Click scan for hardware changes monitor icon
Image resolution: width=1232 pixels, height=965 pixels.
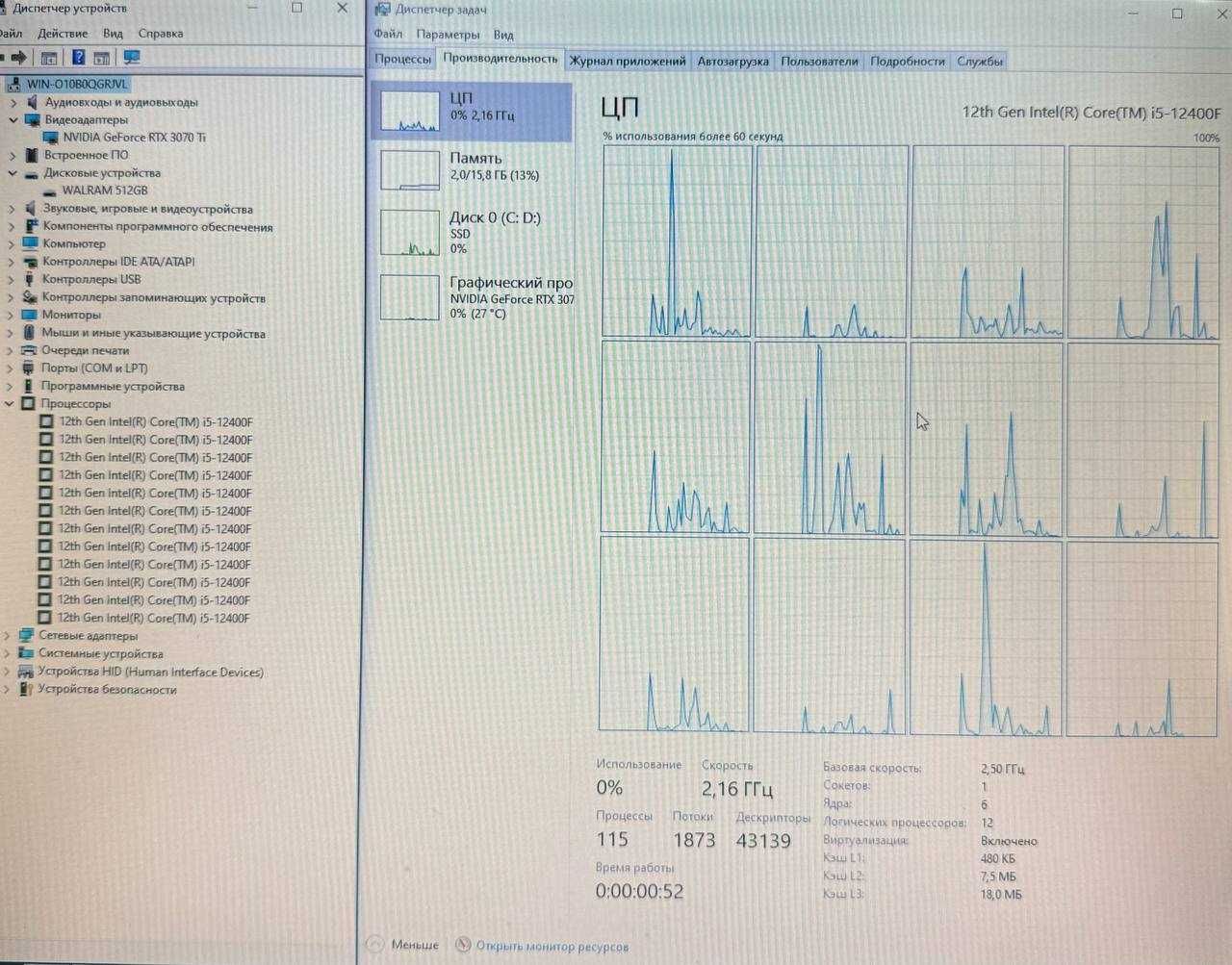[x=131, y=58]
